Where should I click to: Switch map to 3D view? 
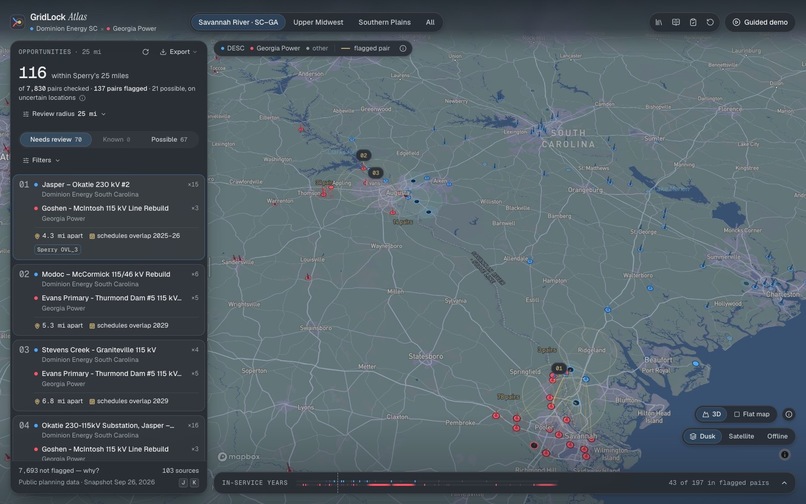coord(711,414)
